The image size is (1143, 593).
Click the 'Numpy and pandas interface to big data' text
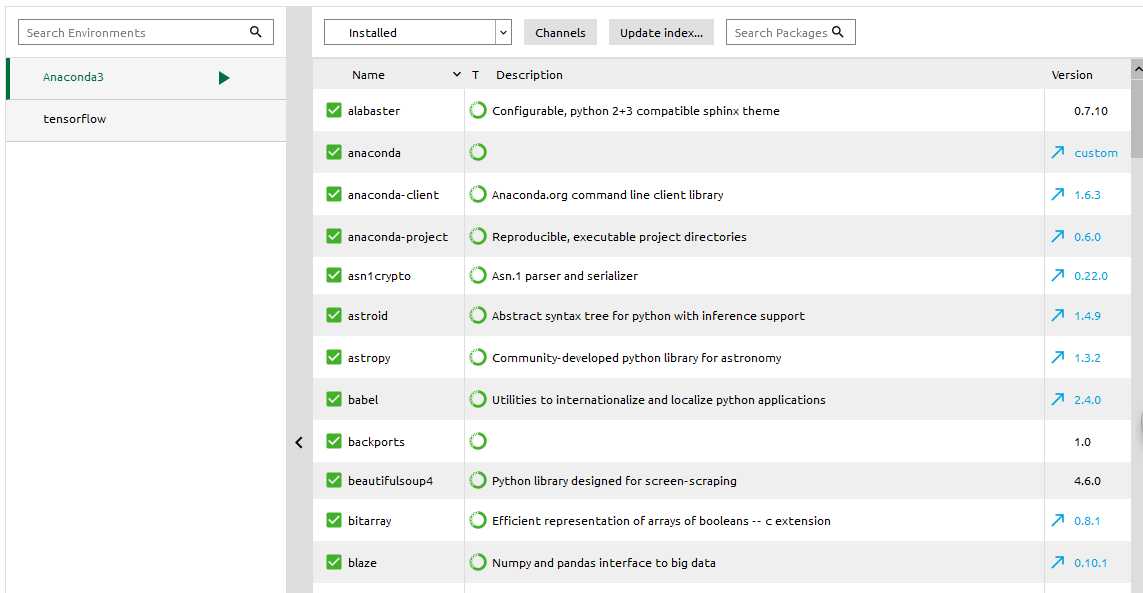pos(604,562)
